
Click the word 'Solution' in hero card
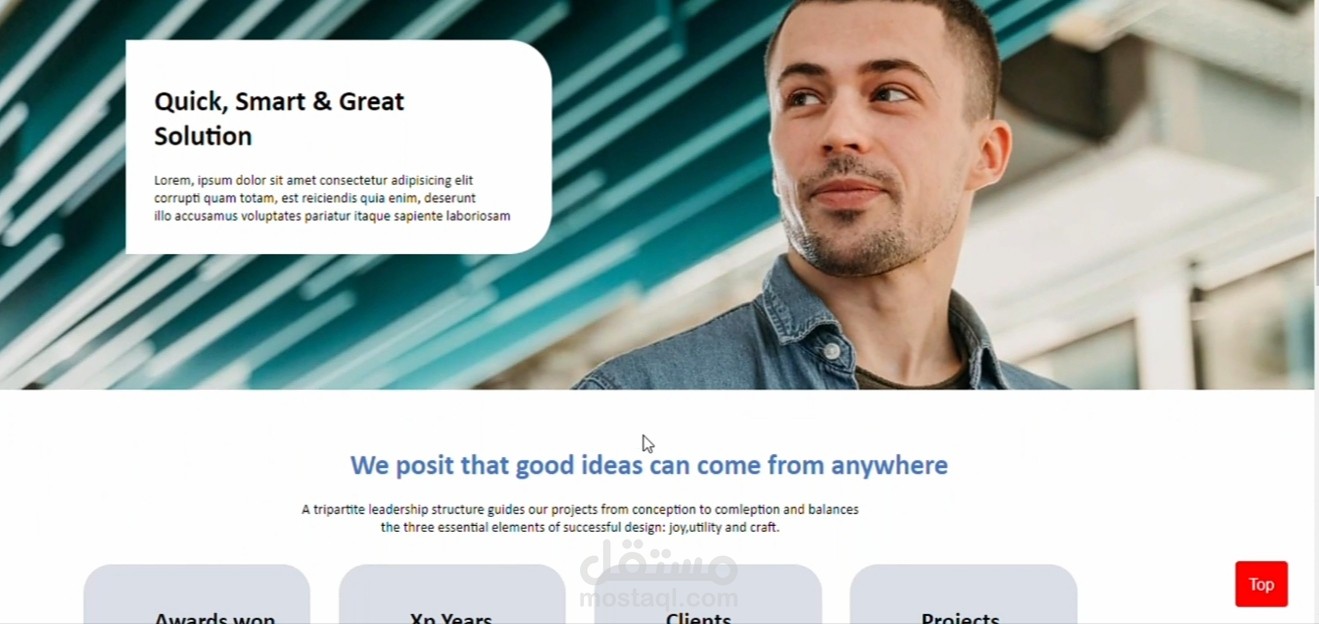click(x=203, y=136)
